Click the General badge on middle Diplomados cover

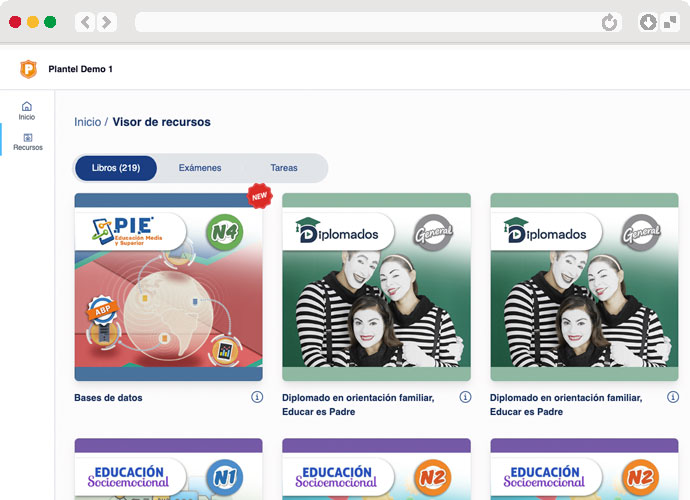coord(433,233)
